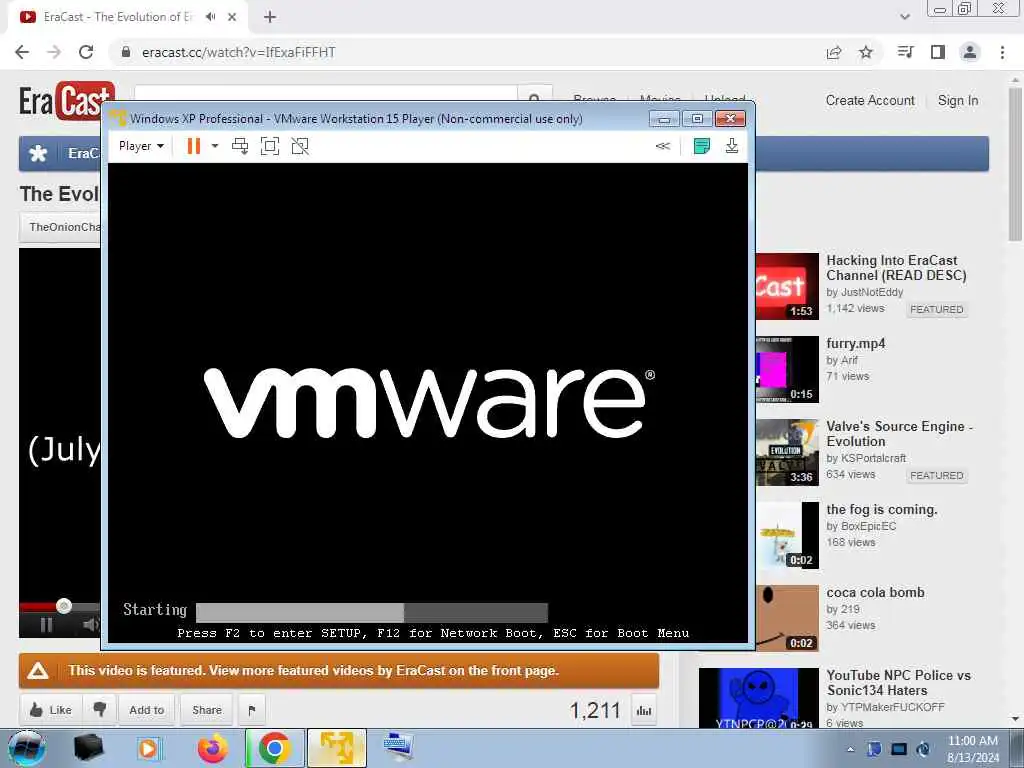Open the fog is coming thumbnail
This screenshot has width=1024, height=768.
(x=787, y=536)
